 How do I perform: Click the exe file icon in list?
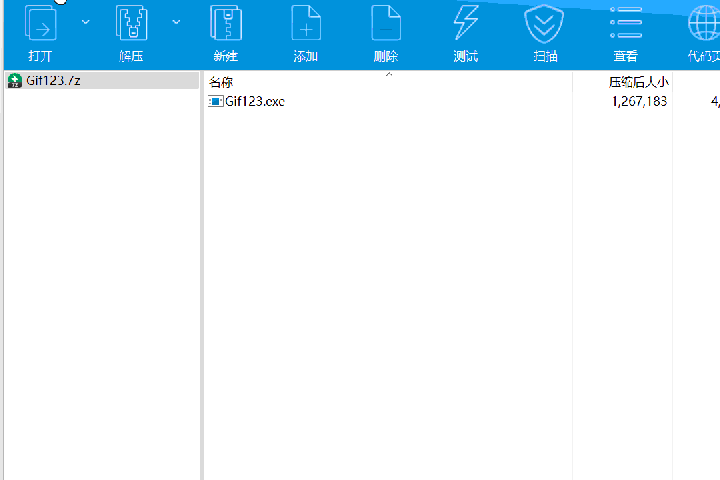click(x=215, y=101)
